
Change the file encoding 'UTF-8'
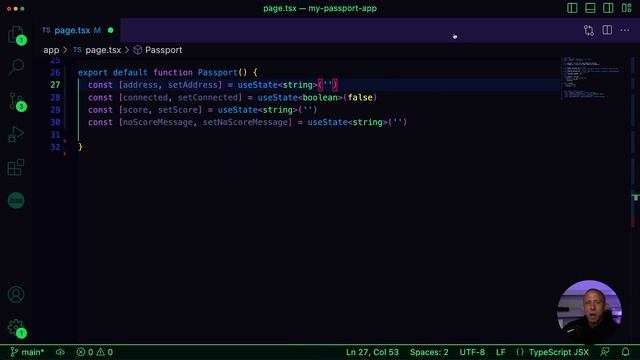(x=472, y=352)
